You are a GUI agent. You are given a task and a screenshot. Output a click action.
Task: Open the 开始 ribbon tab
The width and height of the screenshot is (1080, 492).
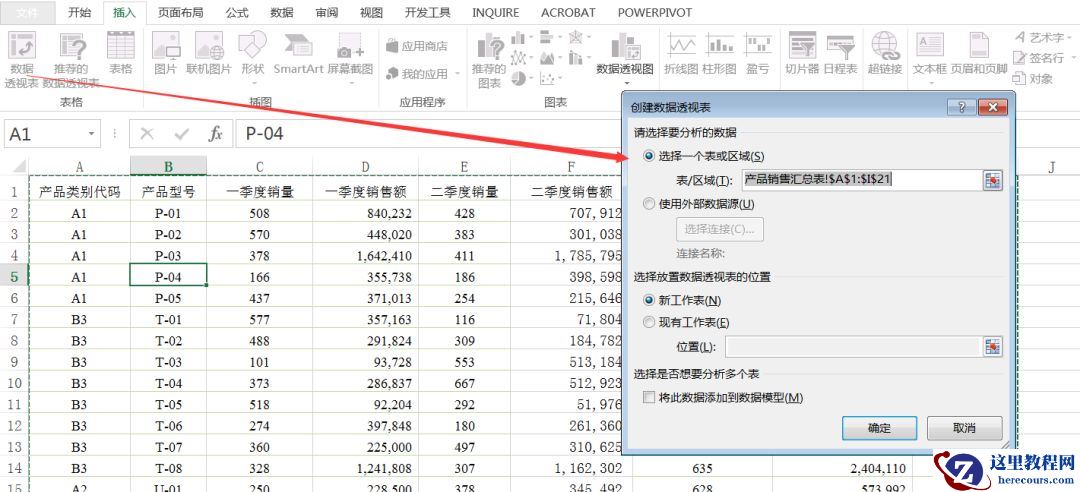click(79, 12)
